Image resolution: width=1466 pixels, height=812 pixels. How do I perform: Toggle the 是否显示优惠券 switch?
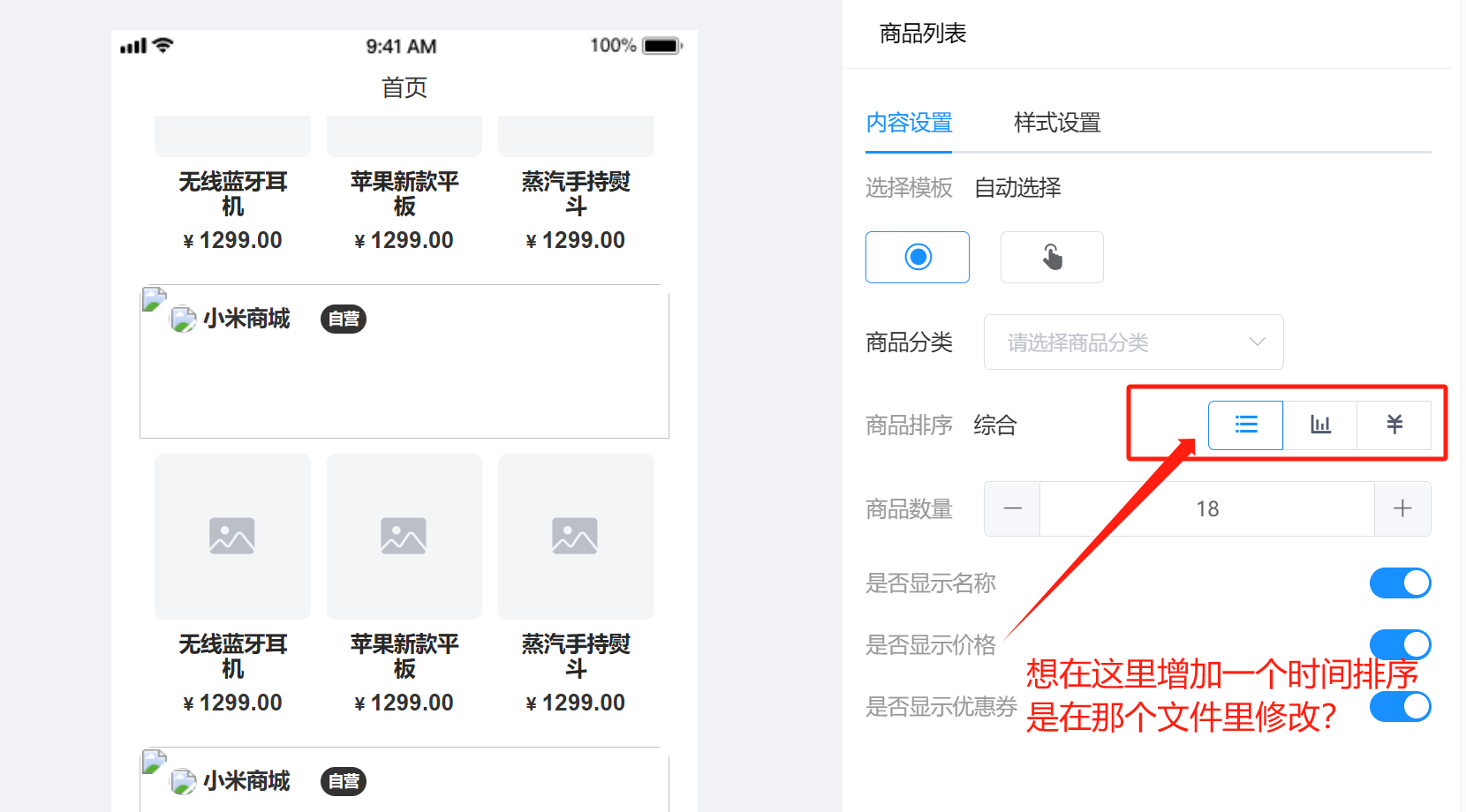point(1401,706)
